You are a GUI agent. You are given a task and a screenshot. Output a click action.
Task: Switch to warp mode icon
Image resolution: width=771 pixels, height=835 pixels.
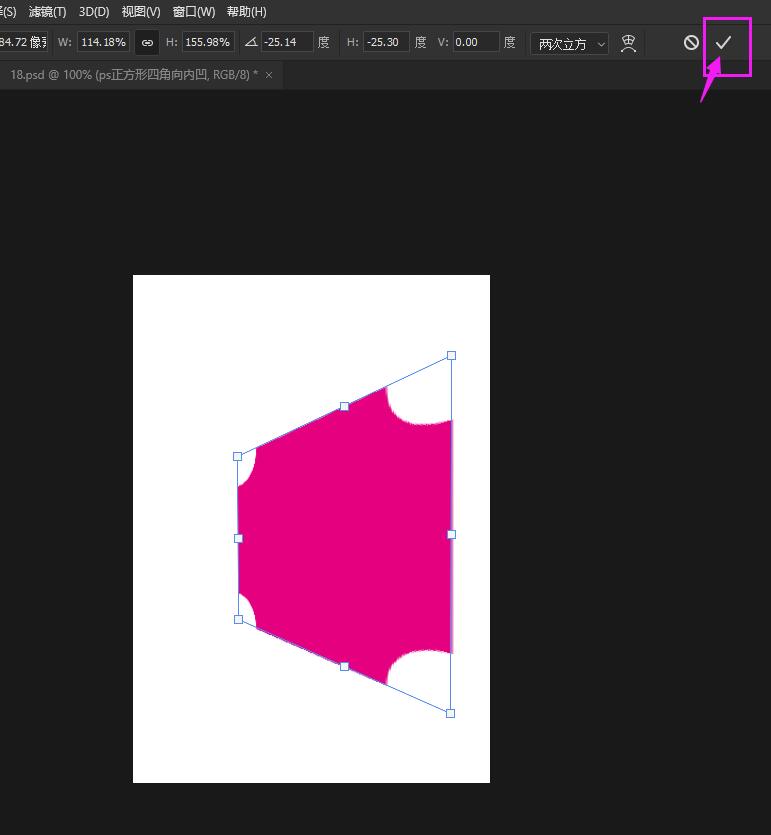(x=628, y=43)
